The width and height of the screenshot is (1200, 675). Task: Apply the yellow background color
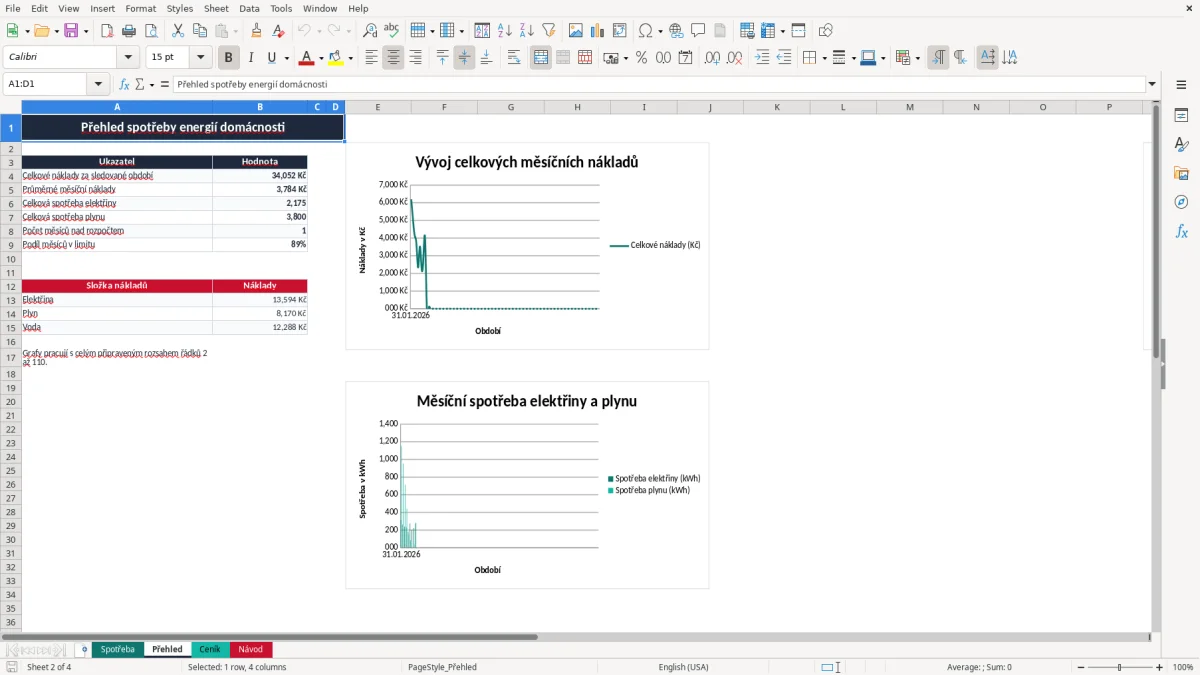click(x=335, y=58)
